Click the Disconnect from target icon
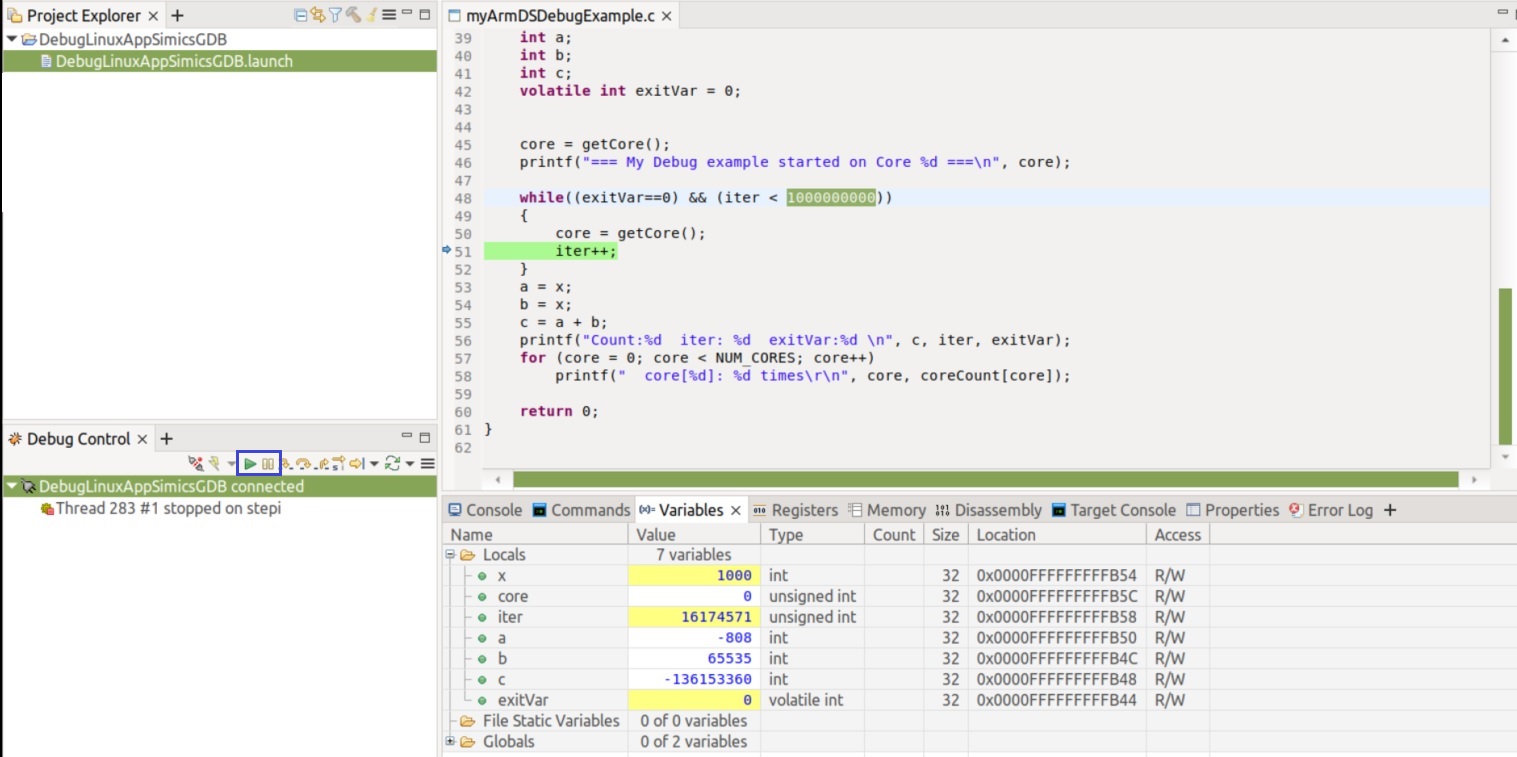Screen dimensions: 1517x757 click(196, 464)
